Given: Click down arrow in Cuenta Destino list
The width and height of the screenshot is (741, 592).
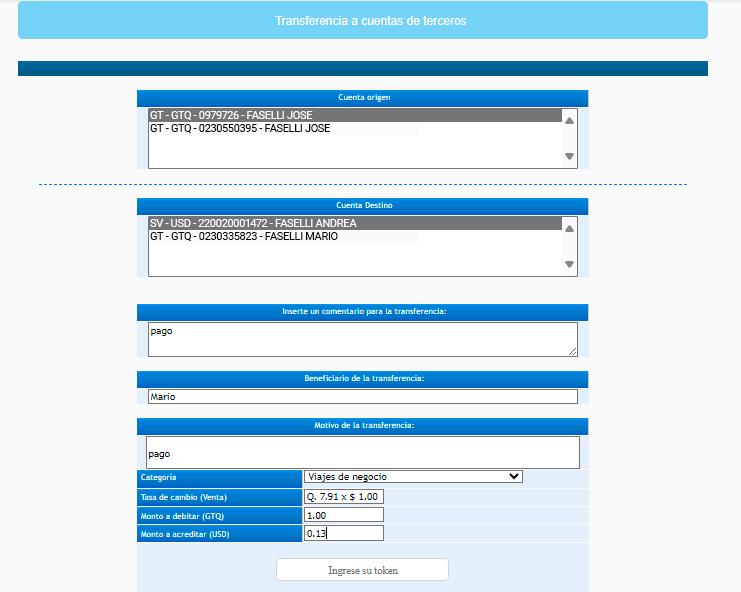Looking at the screenshot, I should tap(569, 264).
